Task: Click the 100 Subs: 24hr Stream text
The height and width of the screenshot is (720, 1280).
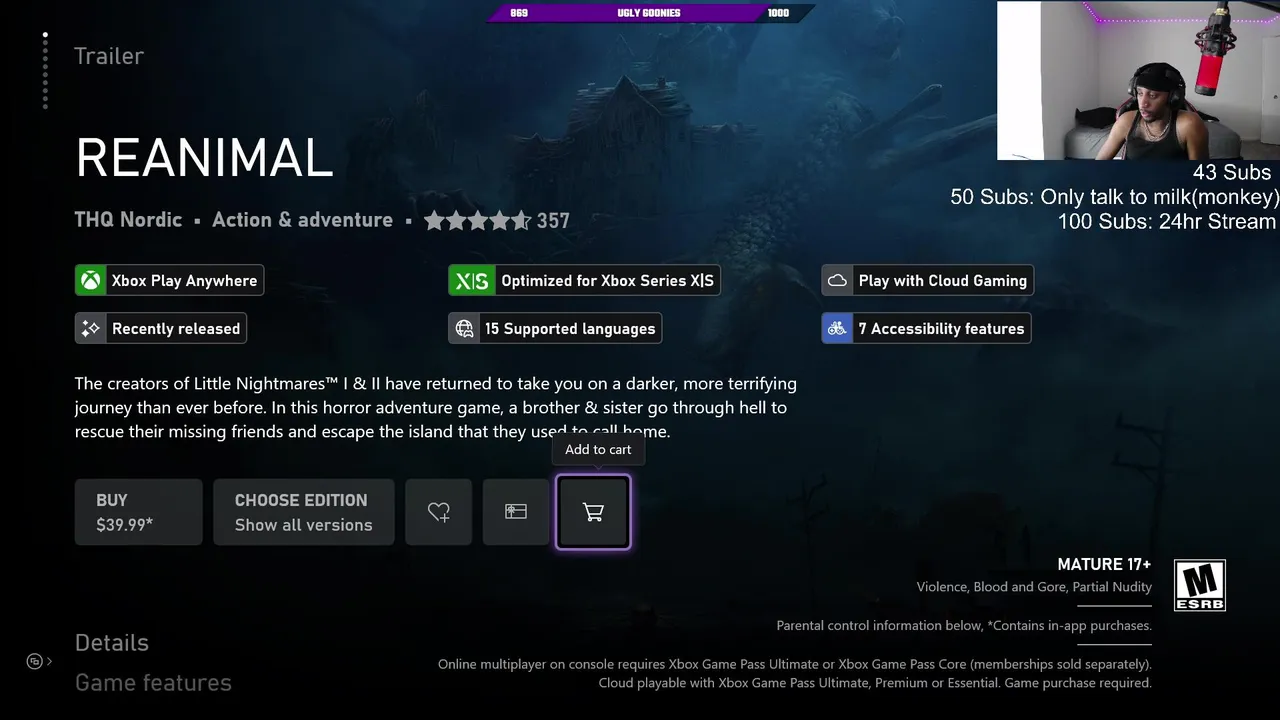Action: point(1167,221)
